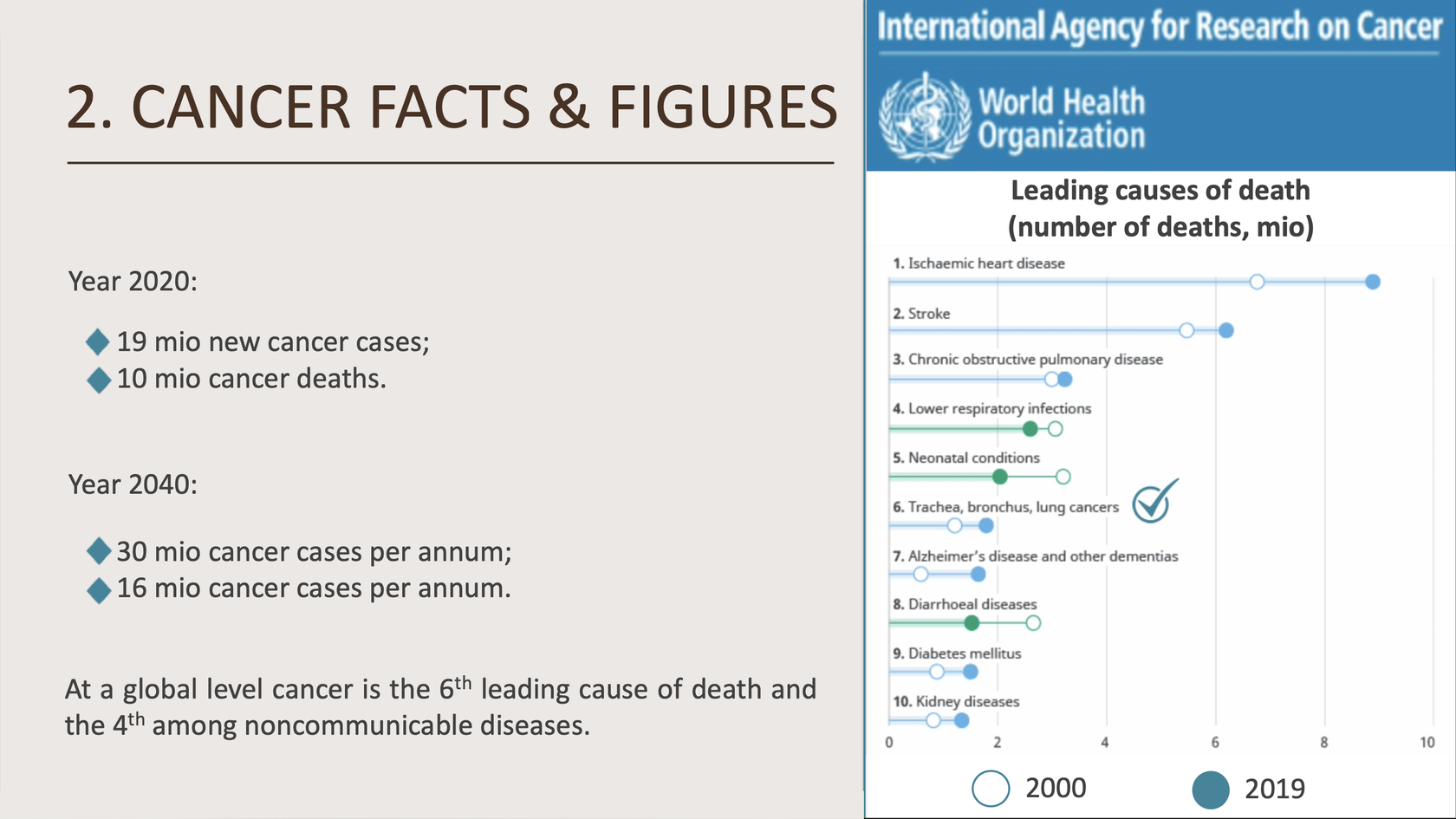Image resolution: width=1456 pixels, height=819 pixels.
Task: Click the 2000 marker for Ischaemic heart disease
Action: [1258, 282]
